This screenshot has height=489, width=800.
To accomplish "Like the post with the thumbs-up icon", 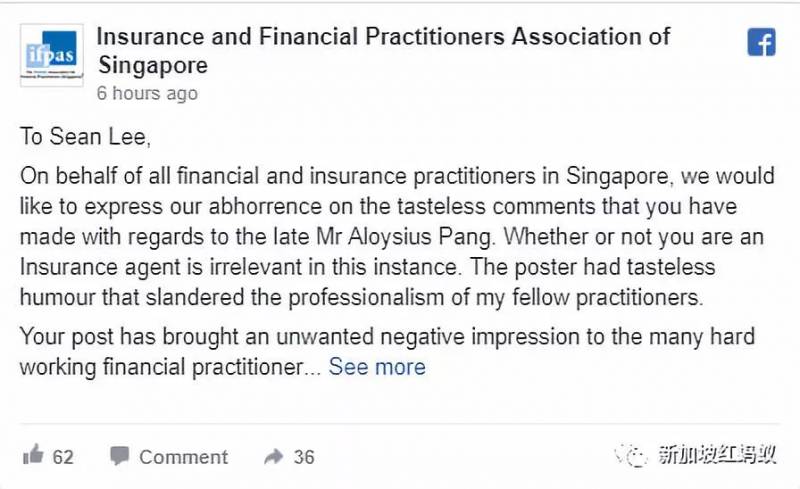I will (33, 456).
